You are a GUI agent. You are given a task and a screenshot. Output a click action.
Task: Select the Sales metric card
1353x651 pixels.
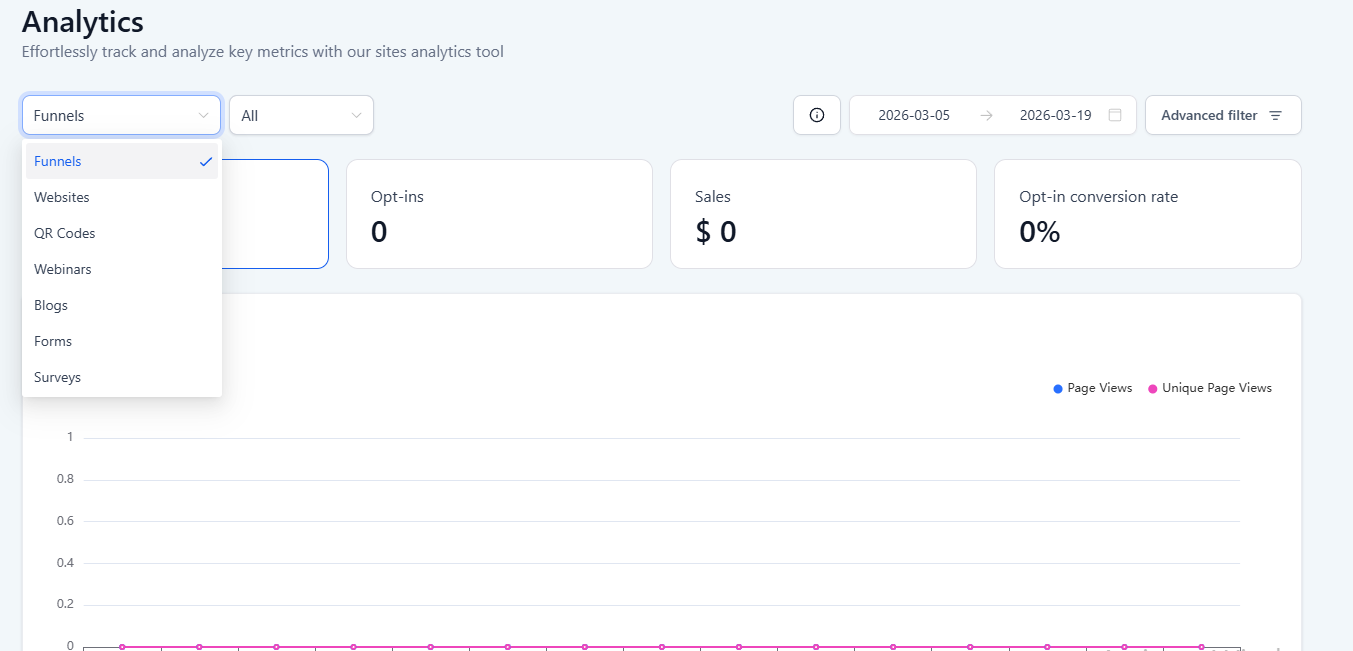[823, 214]
